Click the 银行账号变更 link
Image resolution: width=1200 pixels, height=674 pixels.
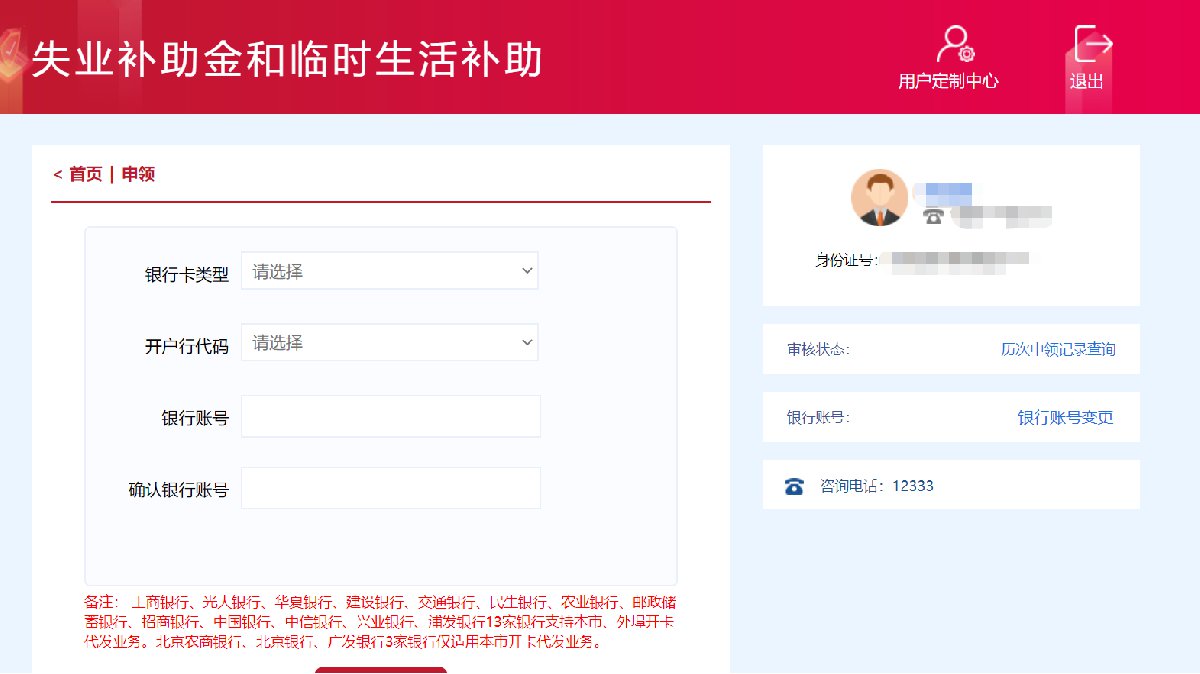point(1065,418)
